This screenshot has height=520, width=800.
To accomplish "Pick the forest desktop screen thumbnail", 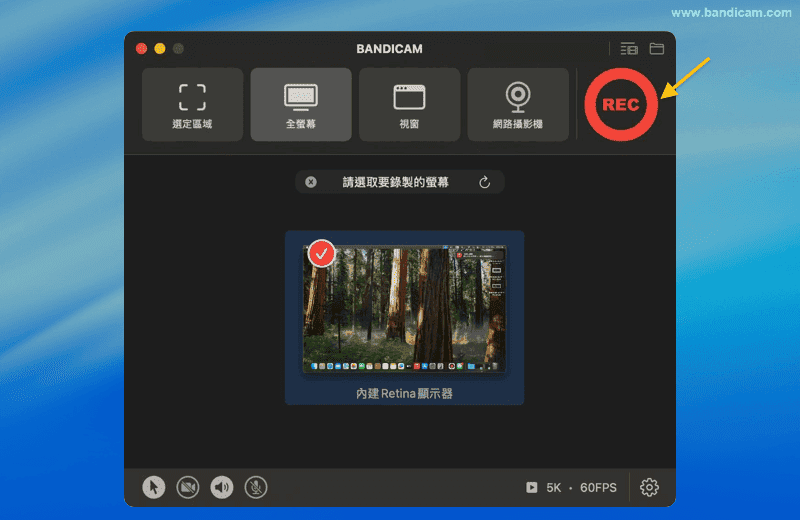I will click(405, 310).
